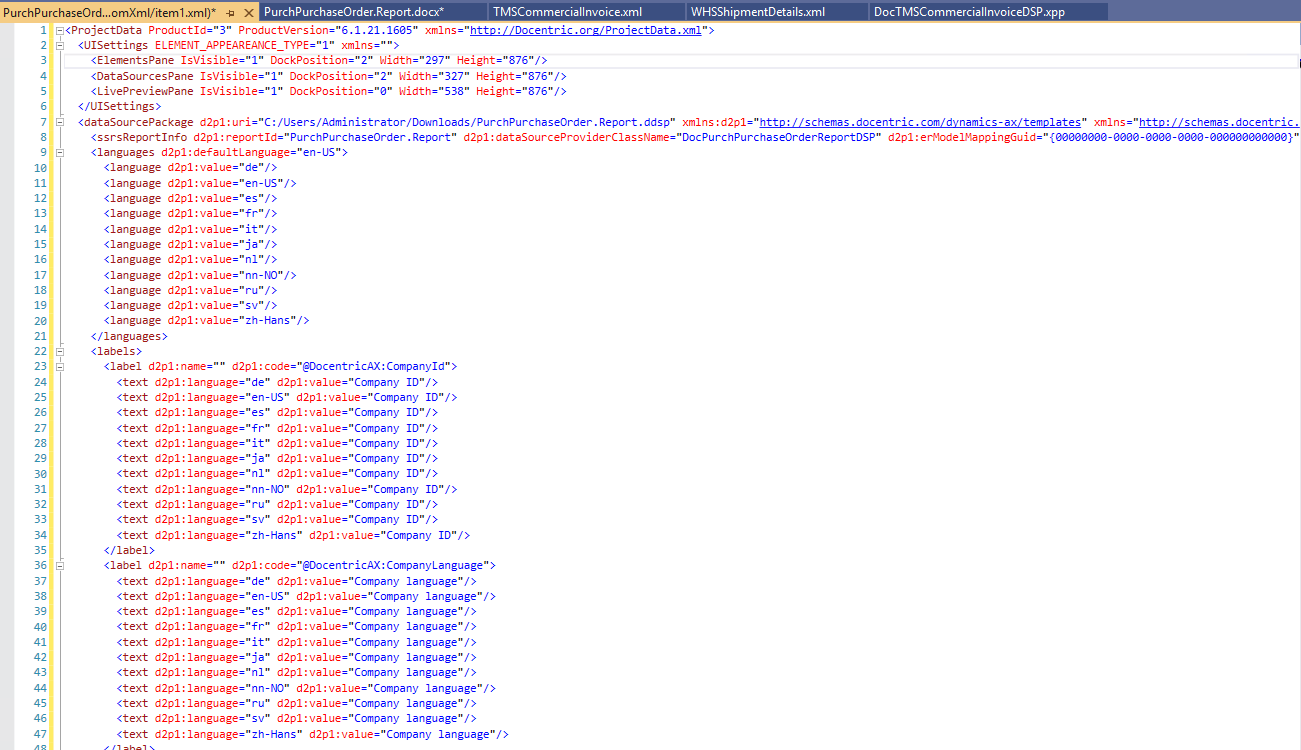Collapse the ProjectData root element

click(x=60, y=30)
